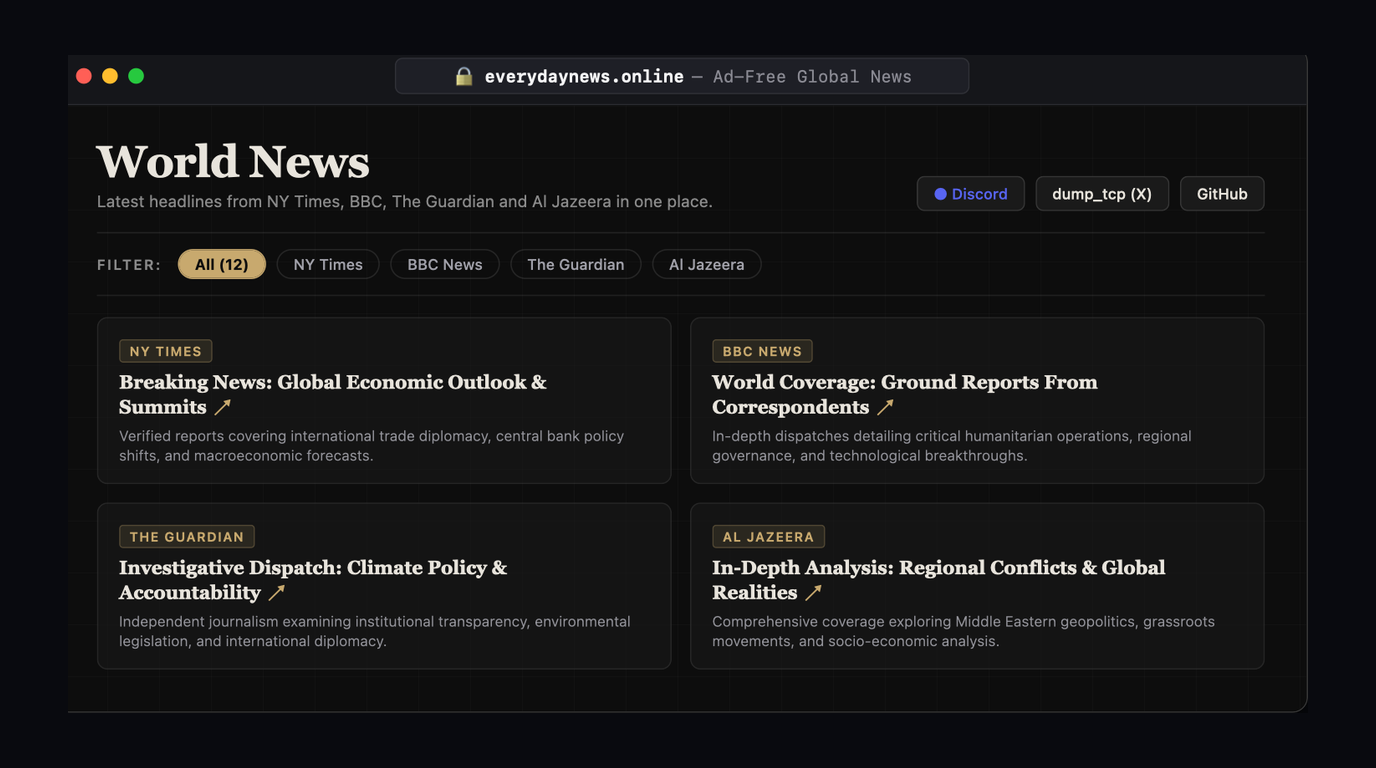Click the FILTER: label
Viewport: 1376px width, 768px height.
(x=129, y=265)
